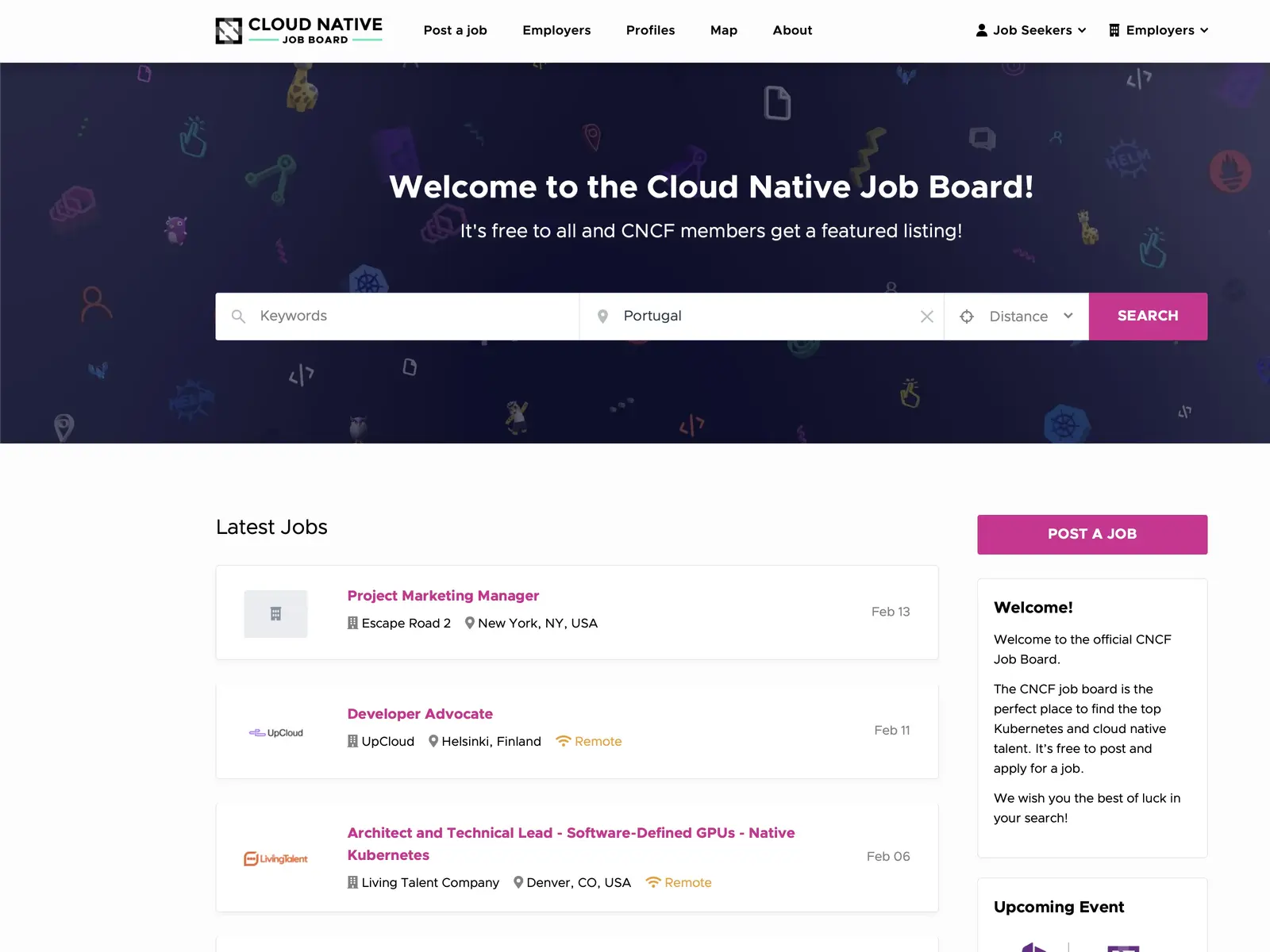The width and height of the screenshot is (1270, 952).
Task: Click the Employers building icon in header
Action: [1114, 30]
